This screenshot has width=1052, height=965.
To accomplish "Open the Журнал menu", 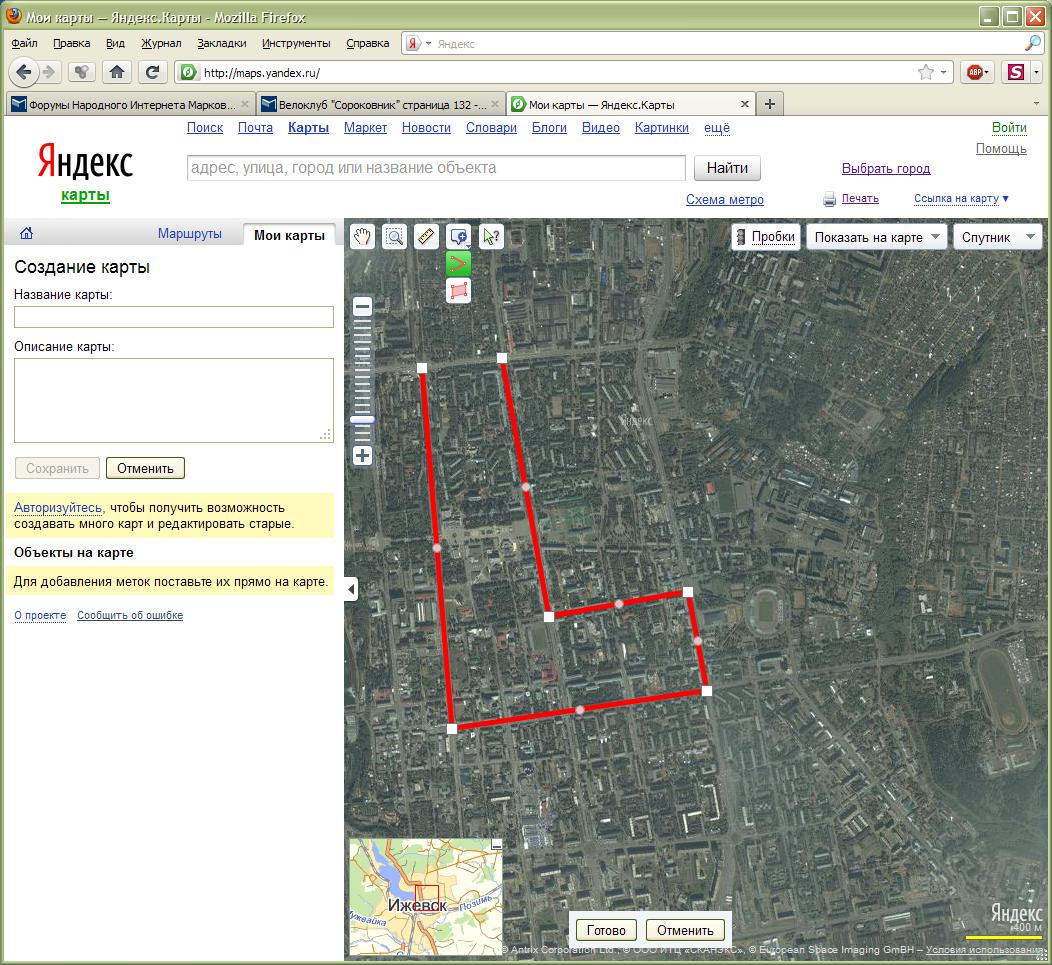I will (161, 43).
